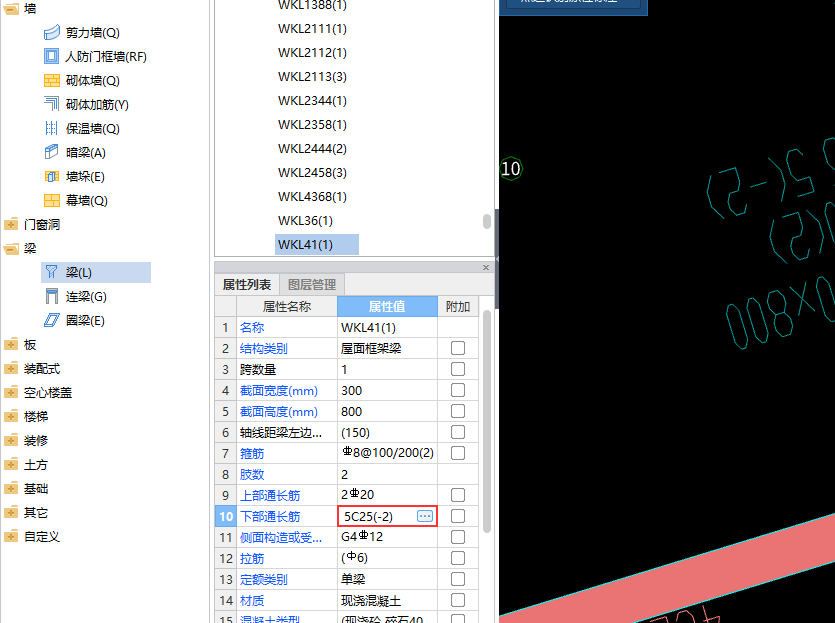The height and width of the screenshot is (623, 835).
Task: Open the 结构类别 property link
Action: [264, 349]
